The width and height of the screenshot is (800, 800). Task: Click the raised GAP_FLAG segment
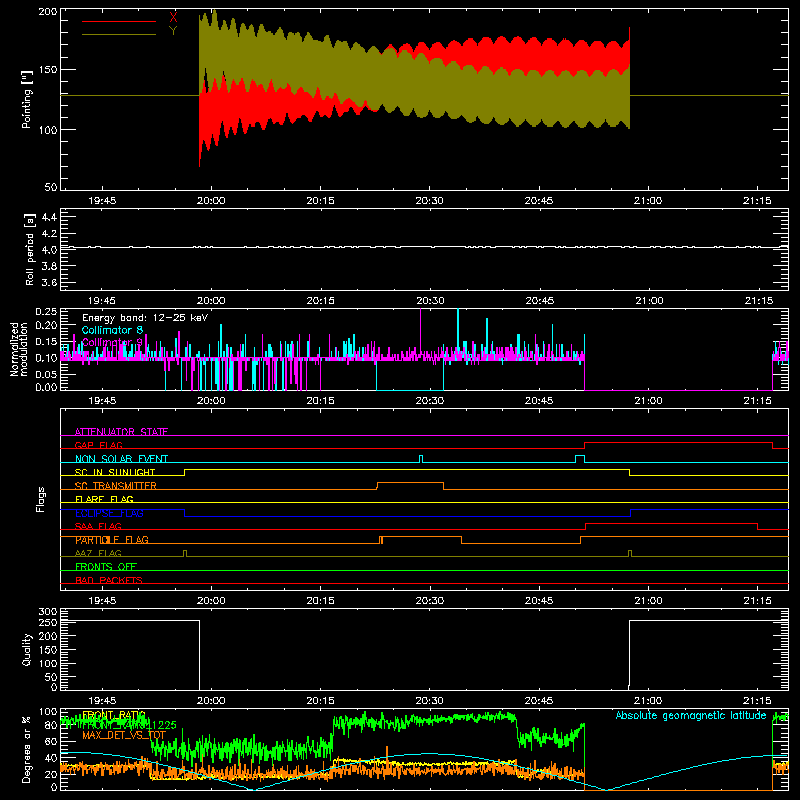(x=679, y=443)
